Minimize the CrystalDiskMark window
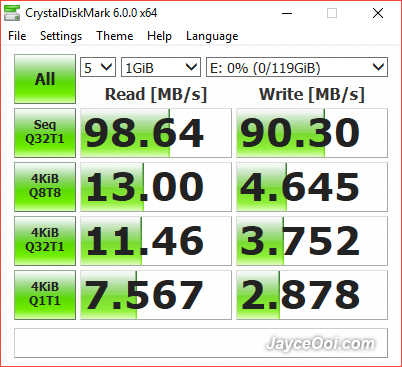Image resolution: width=402 pixels, height=367 pixels. tap(287, 13)
